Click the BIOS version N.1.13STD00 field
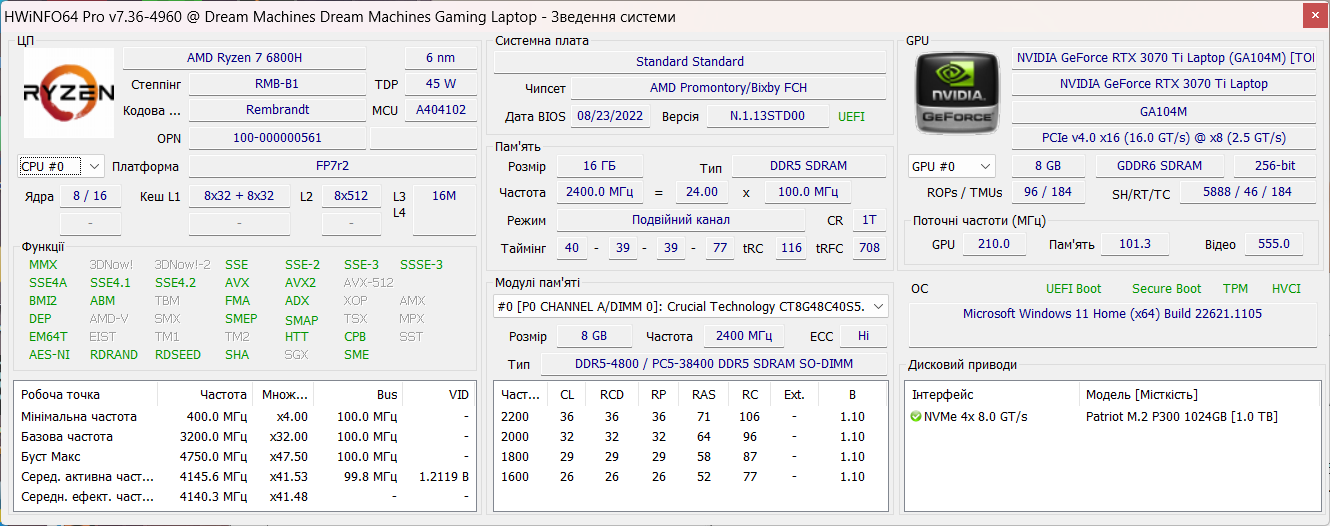The width and height of the screenshot is (1330, 526). tap(769, 117)
